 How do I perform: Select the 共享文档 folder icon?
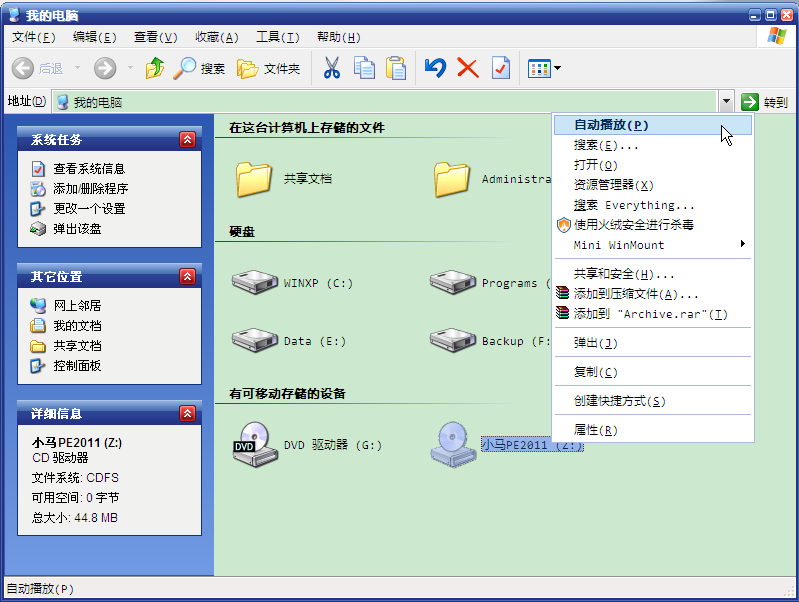[253, 179]
